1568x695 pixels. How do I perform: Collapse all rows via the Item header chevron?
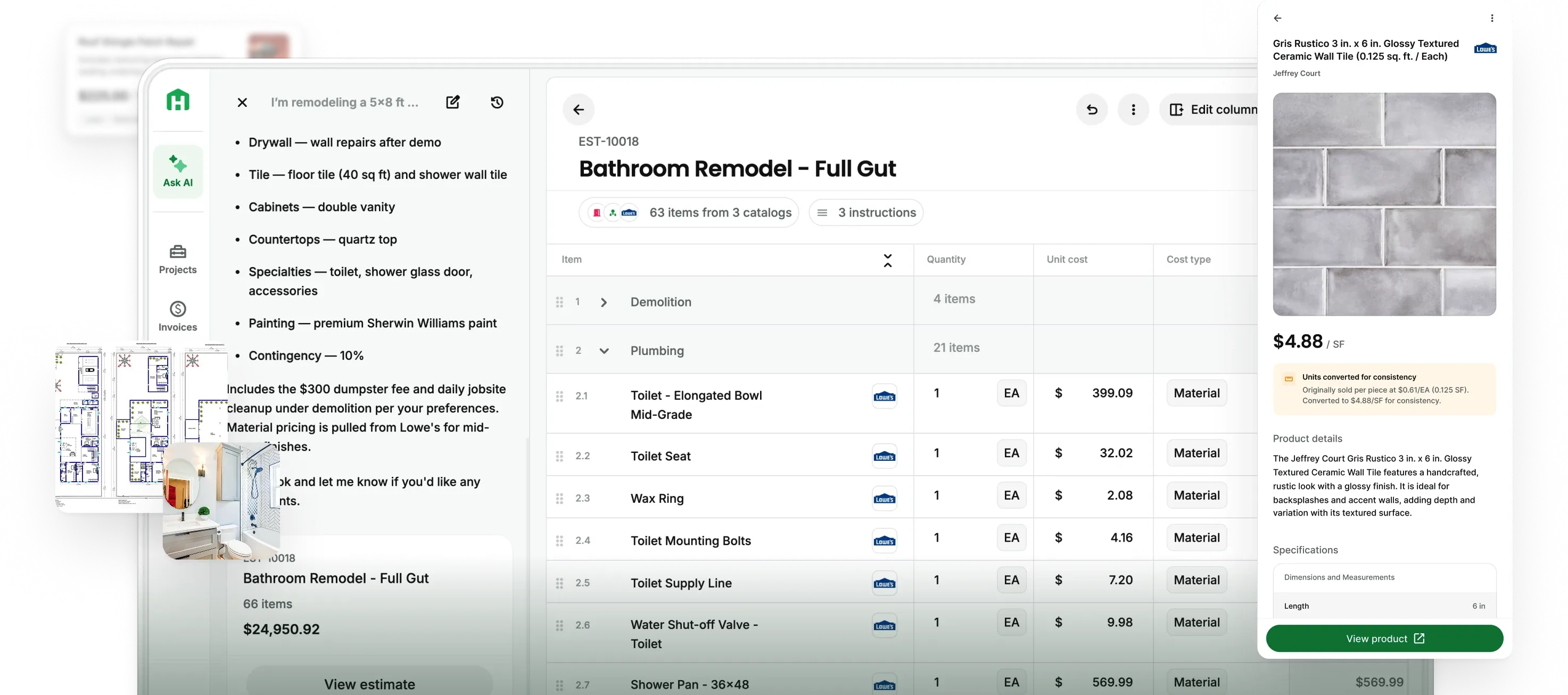[x=887, y=259]
